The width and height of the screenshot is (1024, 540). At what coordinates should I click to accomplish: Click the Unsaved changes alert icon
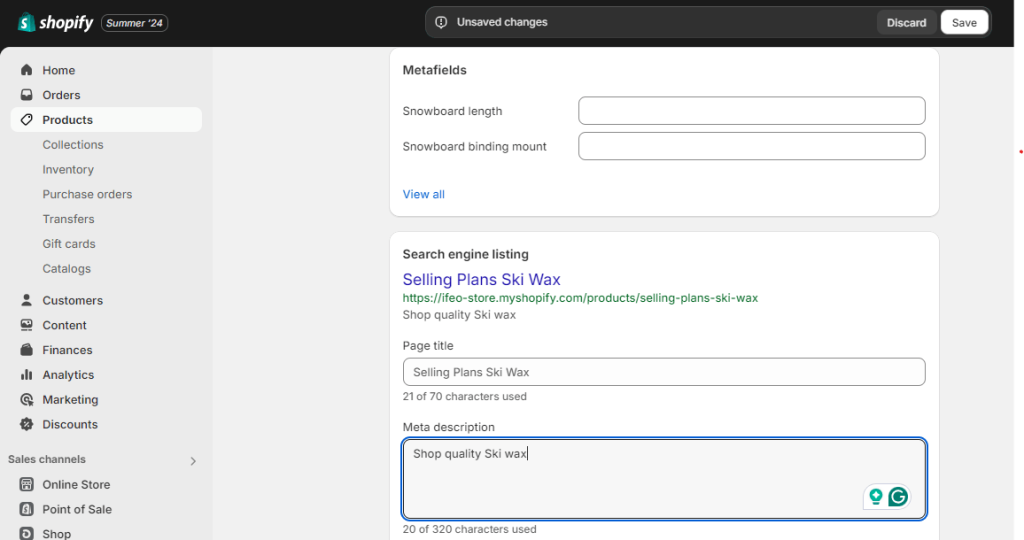click(x=441, y=22)
